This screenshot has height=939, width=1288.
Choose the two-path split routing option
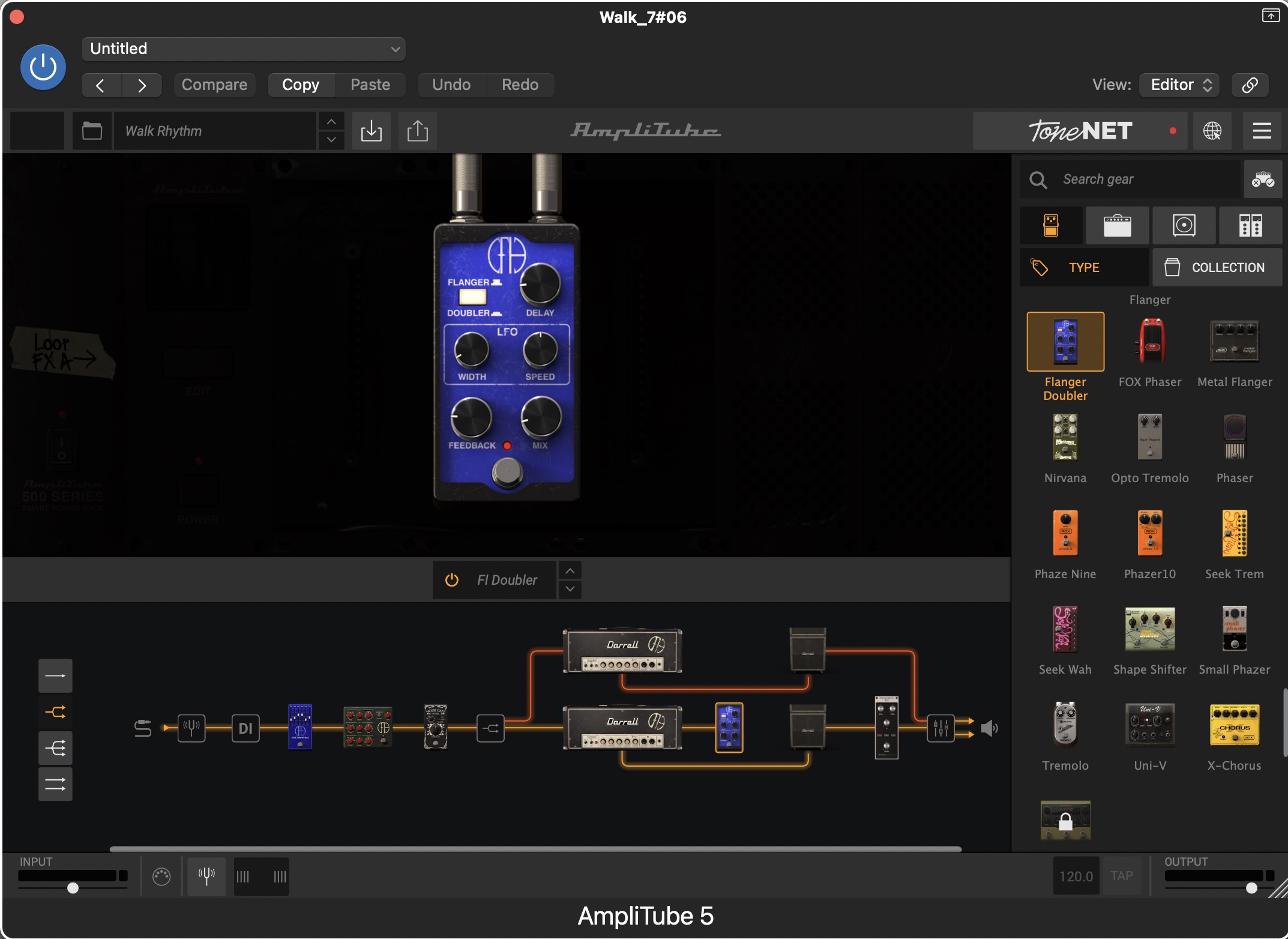[x=55, y=712]
